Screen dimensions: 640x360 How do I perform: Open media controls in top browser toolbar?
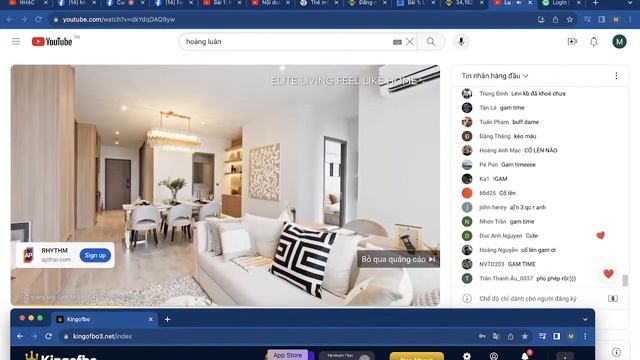point(587,19)
